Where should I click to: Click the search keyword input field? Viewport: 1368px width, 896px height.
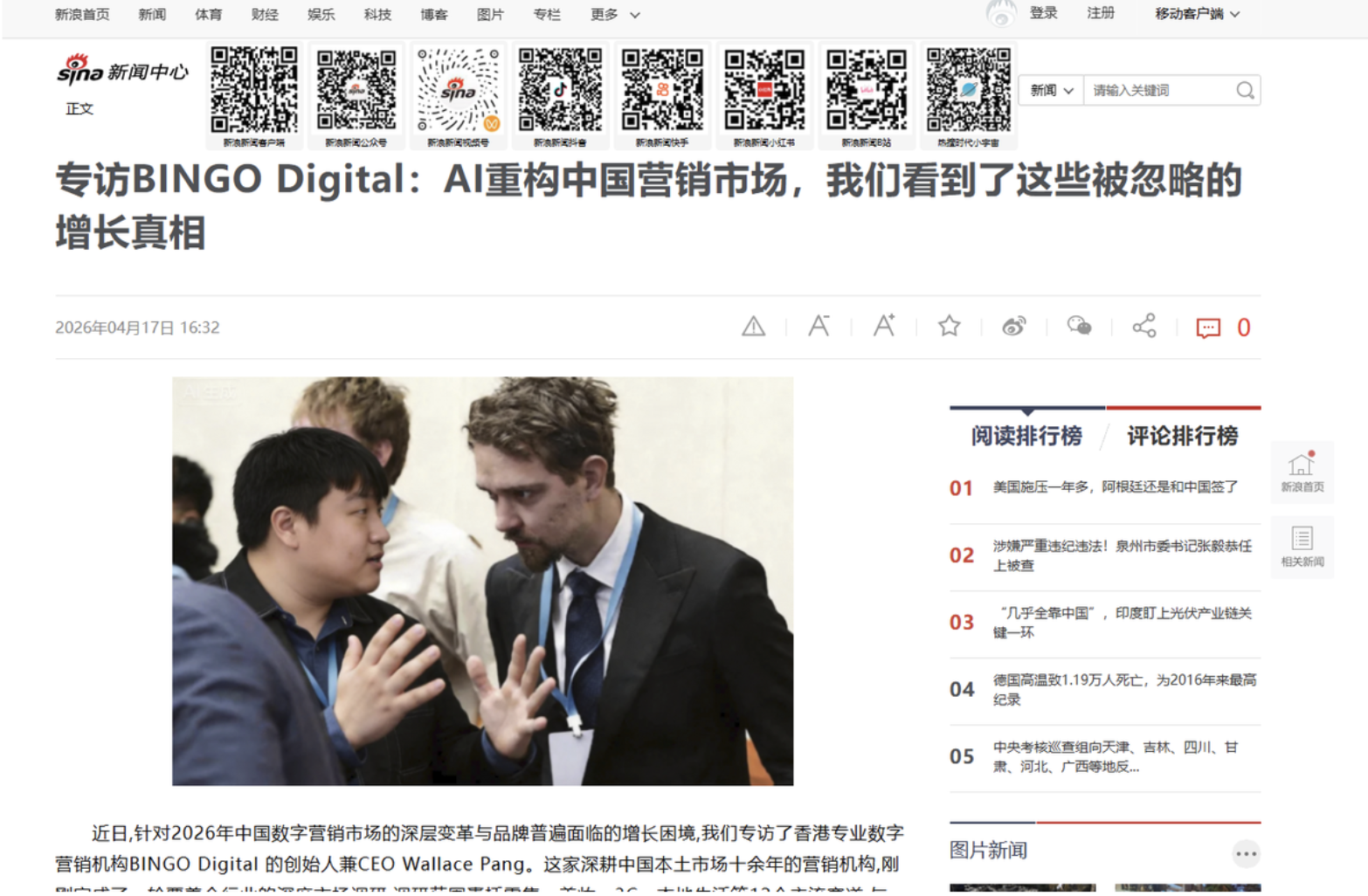click(1159, 90)
